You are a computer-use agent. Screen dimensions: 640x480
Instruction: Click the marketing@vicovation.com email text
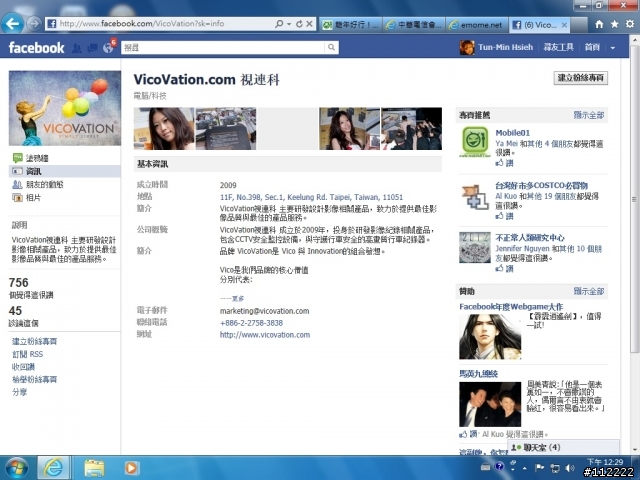click(264, 311)
